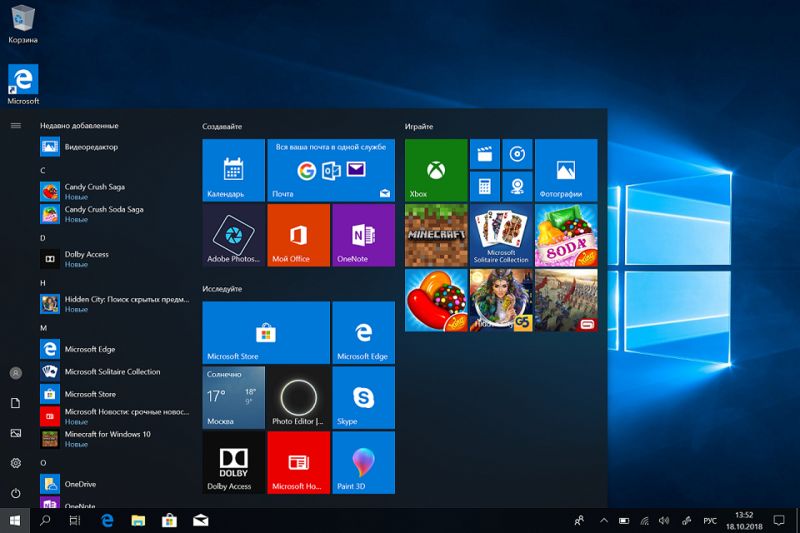Launch the Minecraft tile
Screen dimensions: 800x533
coord(436,235)
